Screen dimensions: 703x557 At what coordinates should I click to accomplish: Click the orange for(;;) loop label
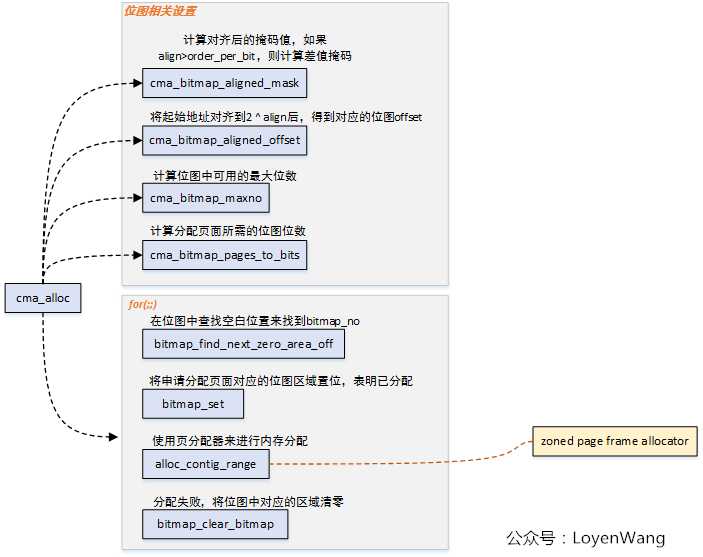tap(143, 305)
